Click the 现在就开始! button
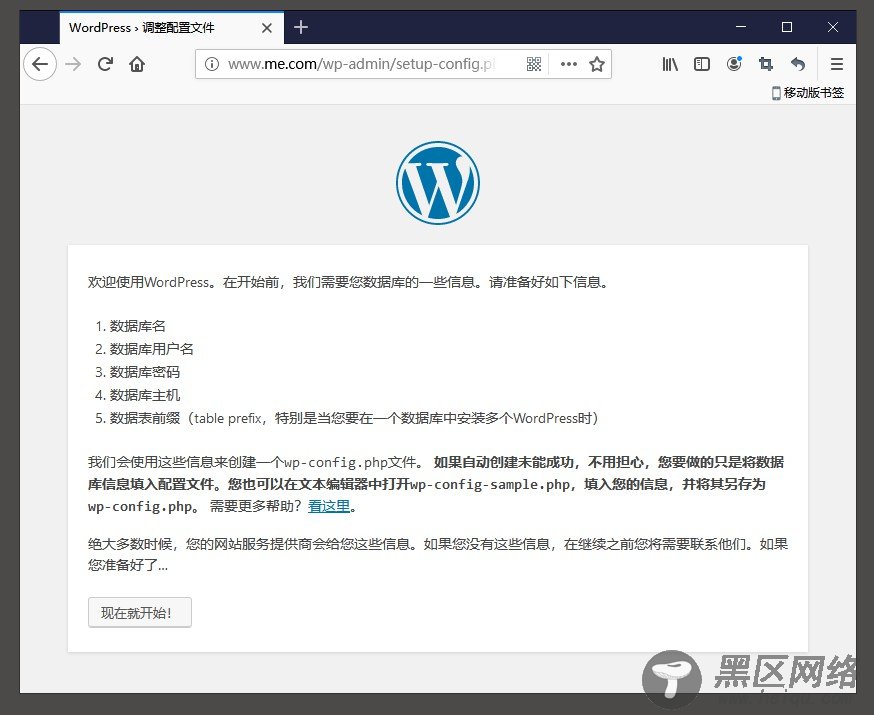This screenshot has height=715, width=874. pos(139,612)
